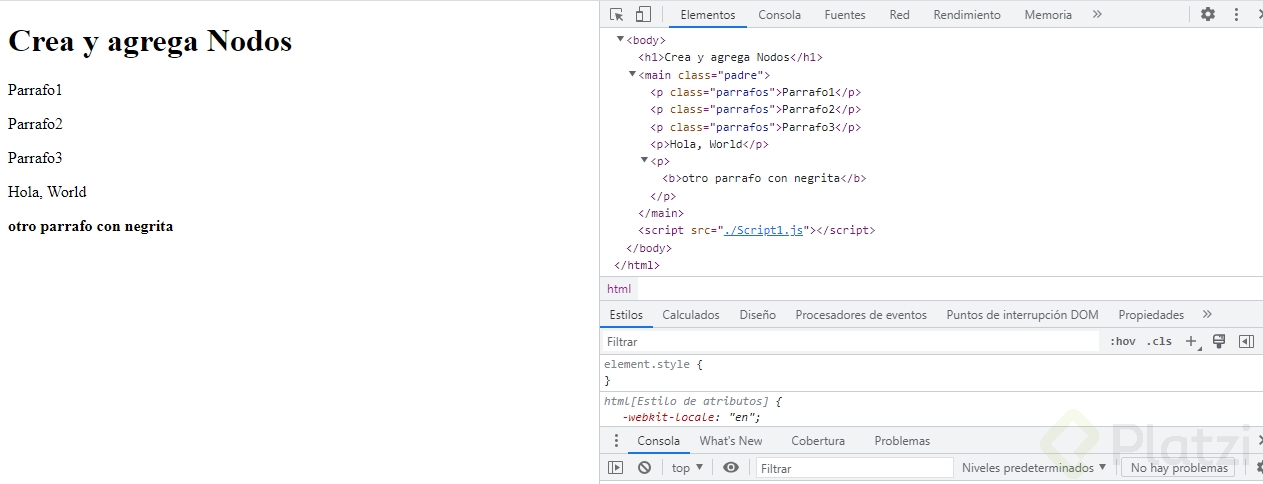This screenshot has height=484, width=1263.
Task: Toggle computed styles sidebar icon
Action: pyautogui.click(x=1246, y=341)
